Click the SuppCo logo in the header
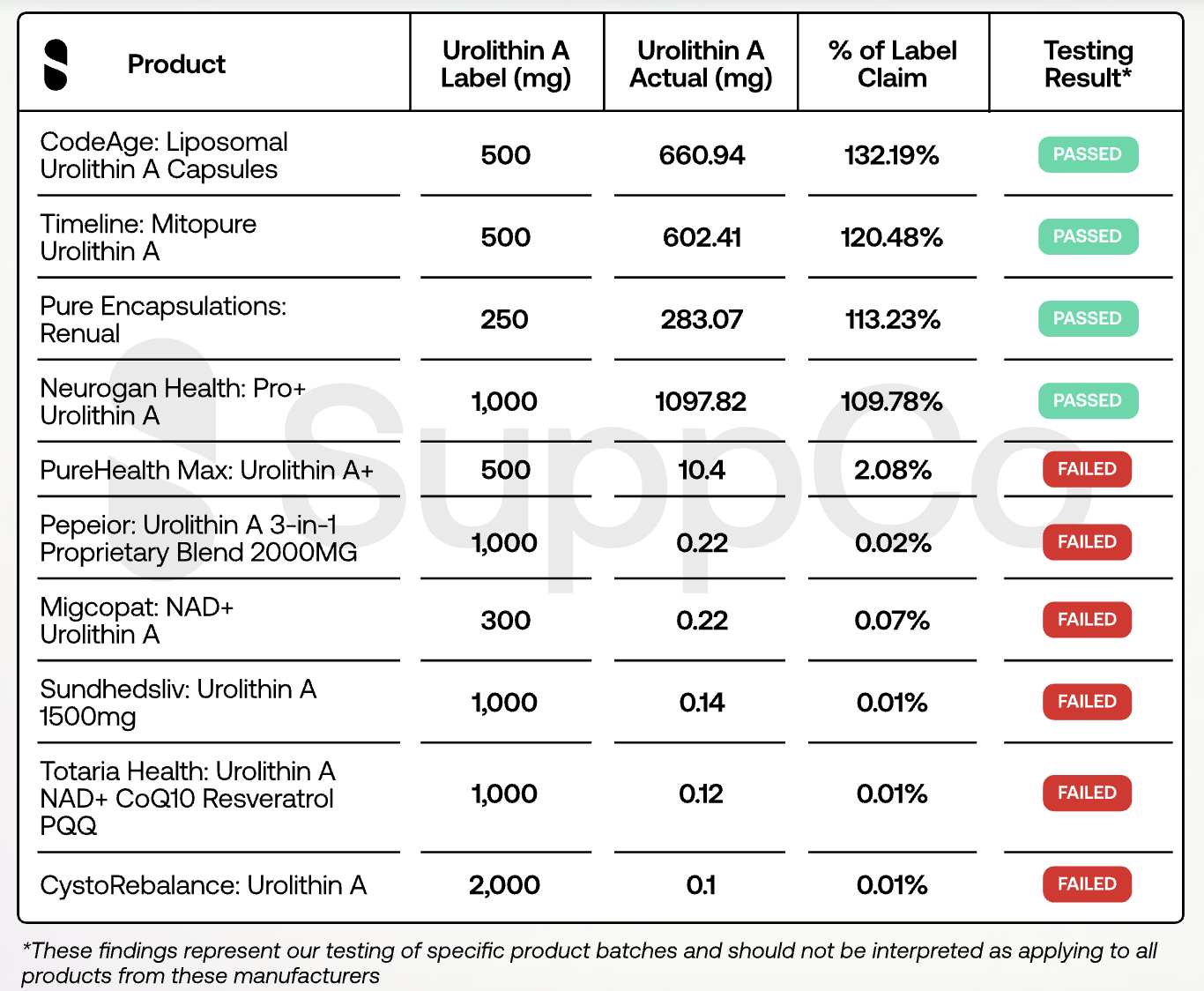The image size is (1204, 991). tap(56, 65)
